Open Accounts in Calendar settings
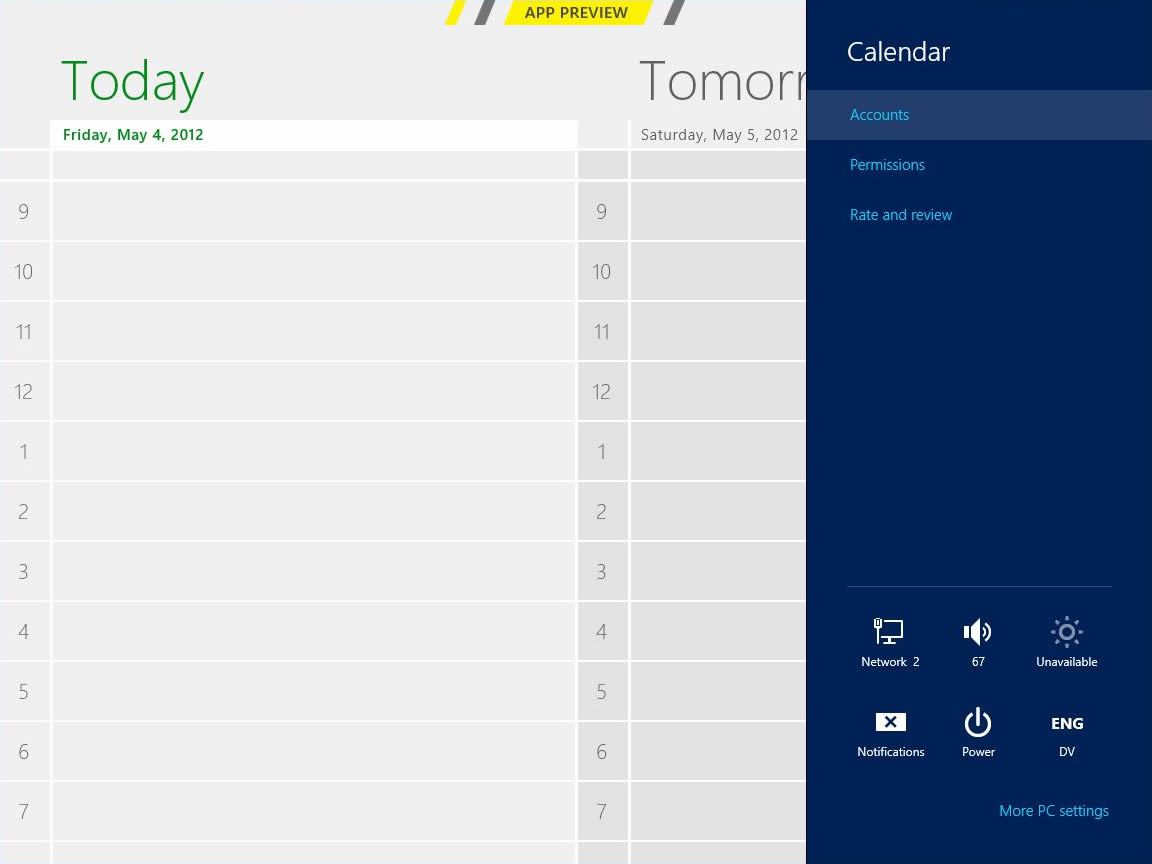1152x864 pixels. pos(879,115)
